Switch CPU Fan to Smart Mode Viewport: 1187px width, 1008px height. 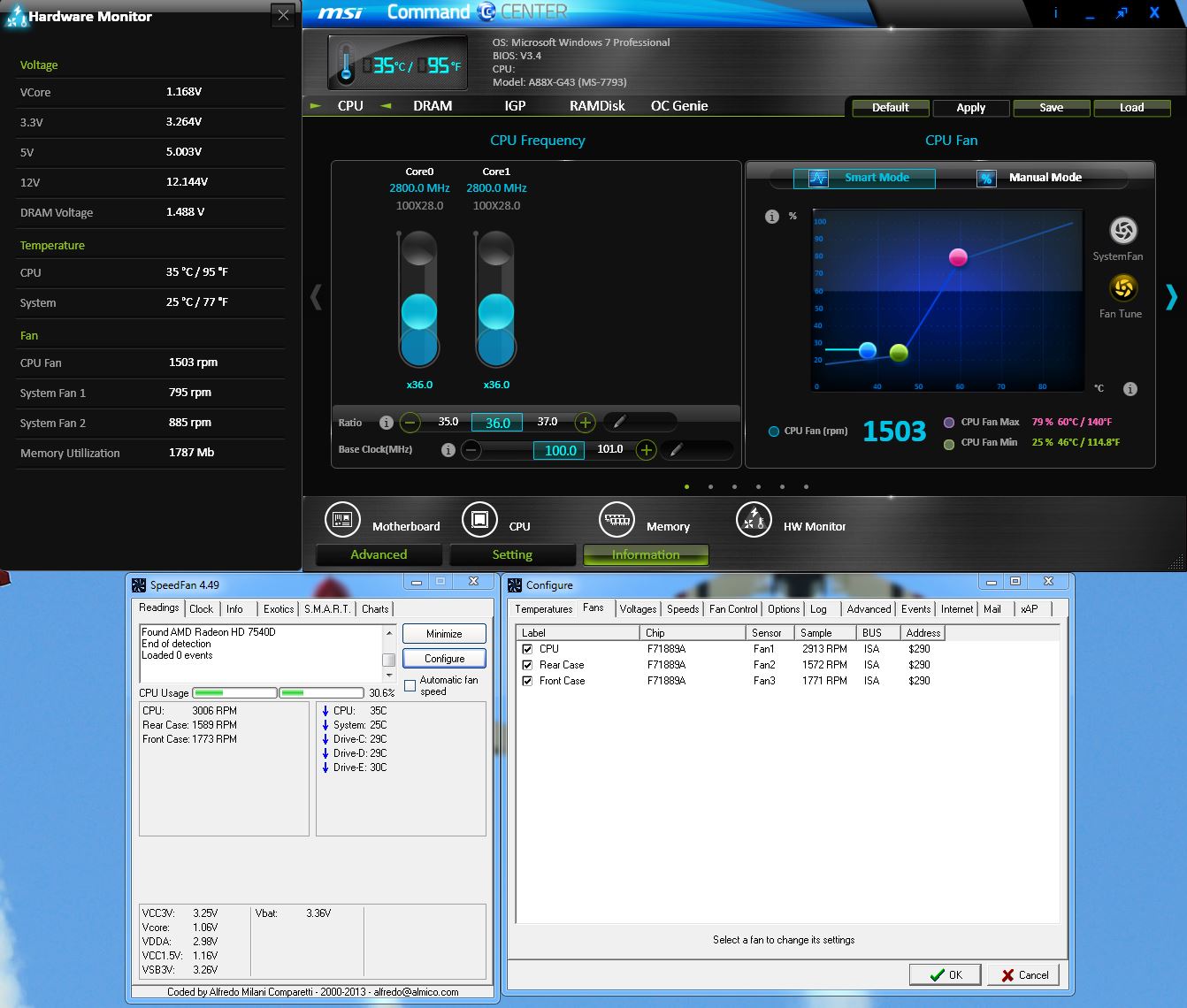pos(864,179)
